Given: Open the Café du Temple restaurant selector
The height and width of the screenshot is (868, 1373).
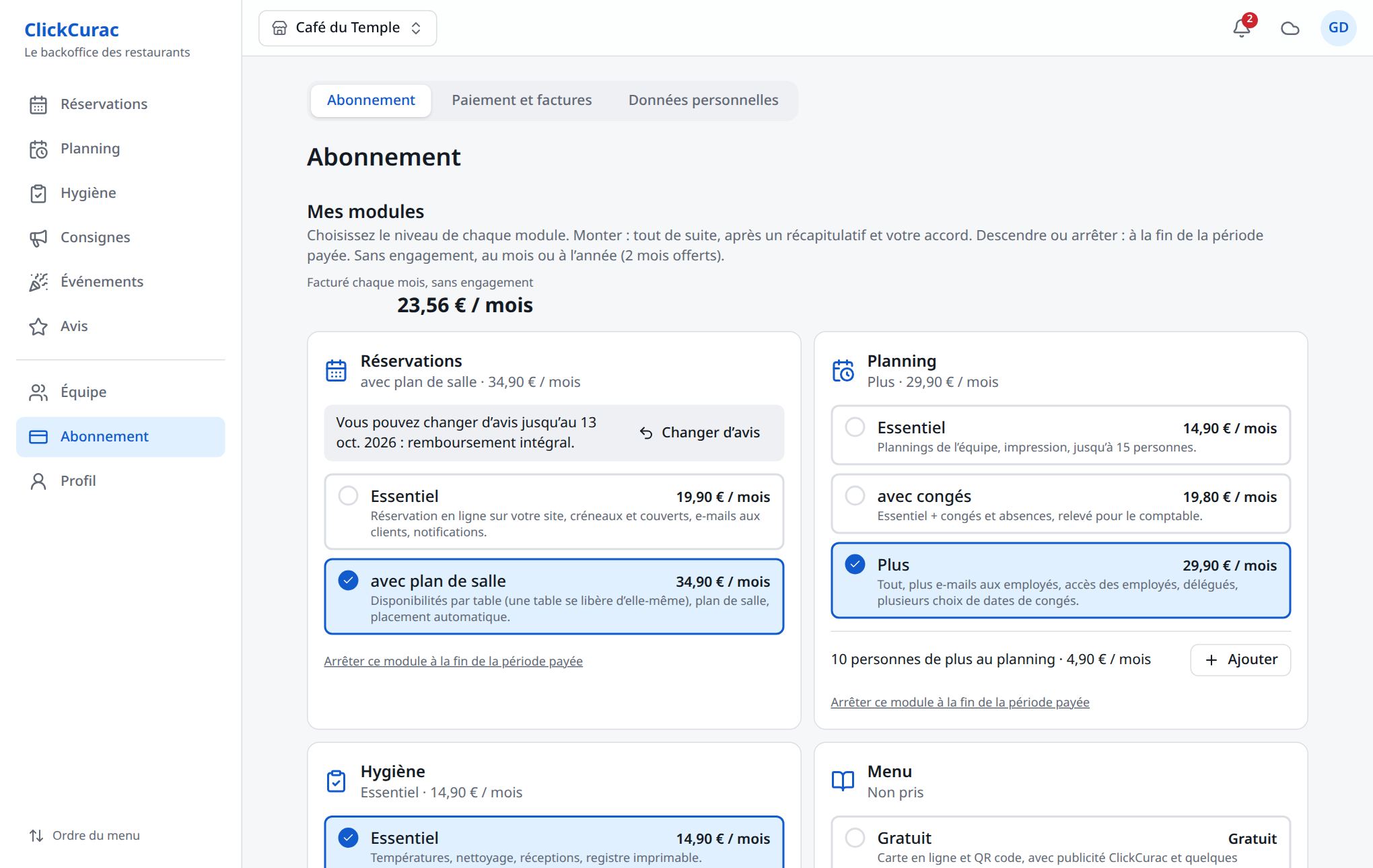Looking at the screenshot, I should (x=347, y=28).
